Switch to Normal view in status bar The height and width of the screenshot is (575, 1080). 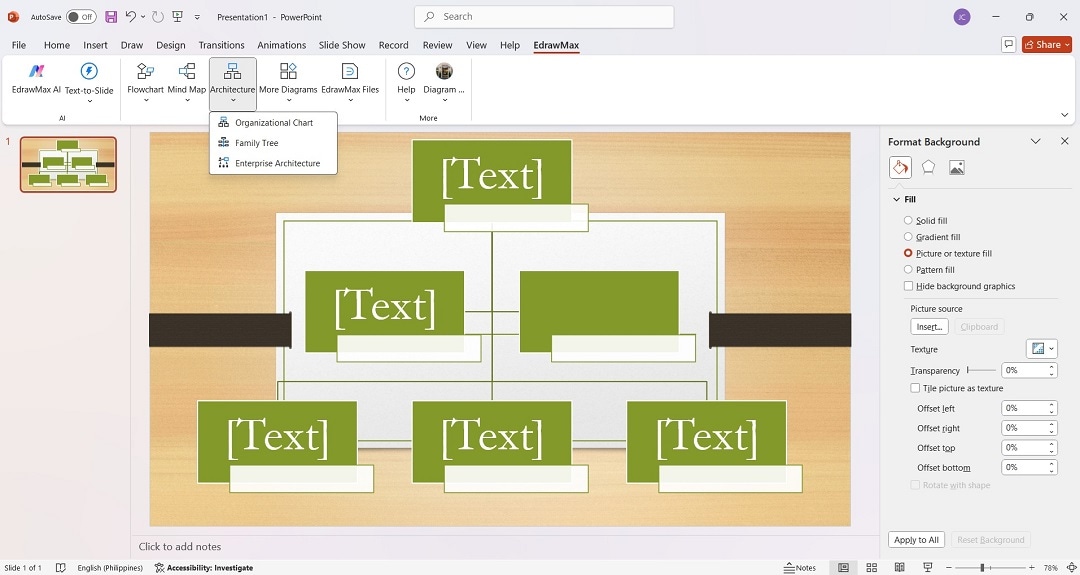[843, 568]
